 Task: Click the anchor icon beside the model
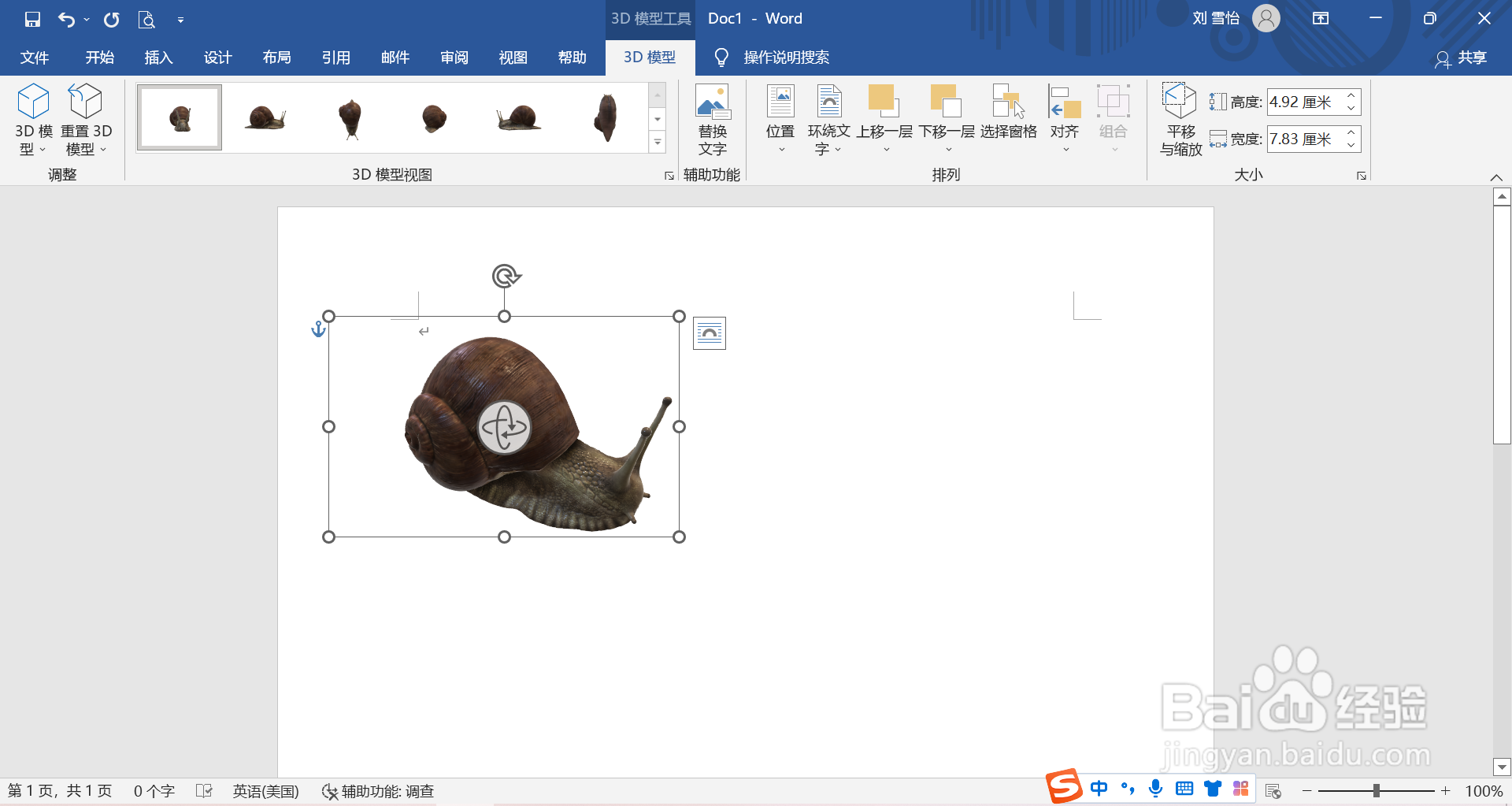[x=318, y=329]
